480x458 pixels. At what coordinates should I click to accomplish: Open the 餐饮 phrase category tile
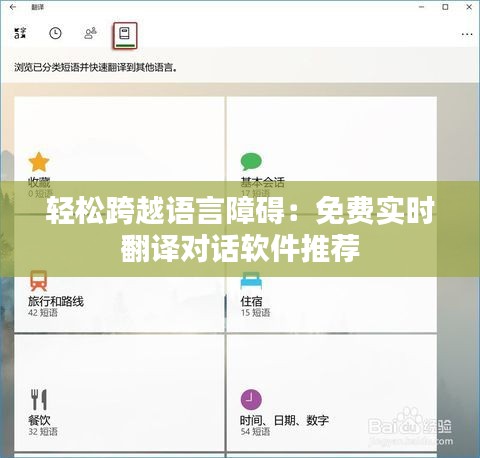click(x=119, y=393)
